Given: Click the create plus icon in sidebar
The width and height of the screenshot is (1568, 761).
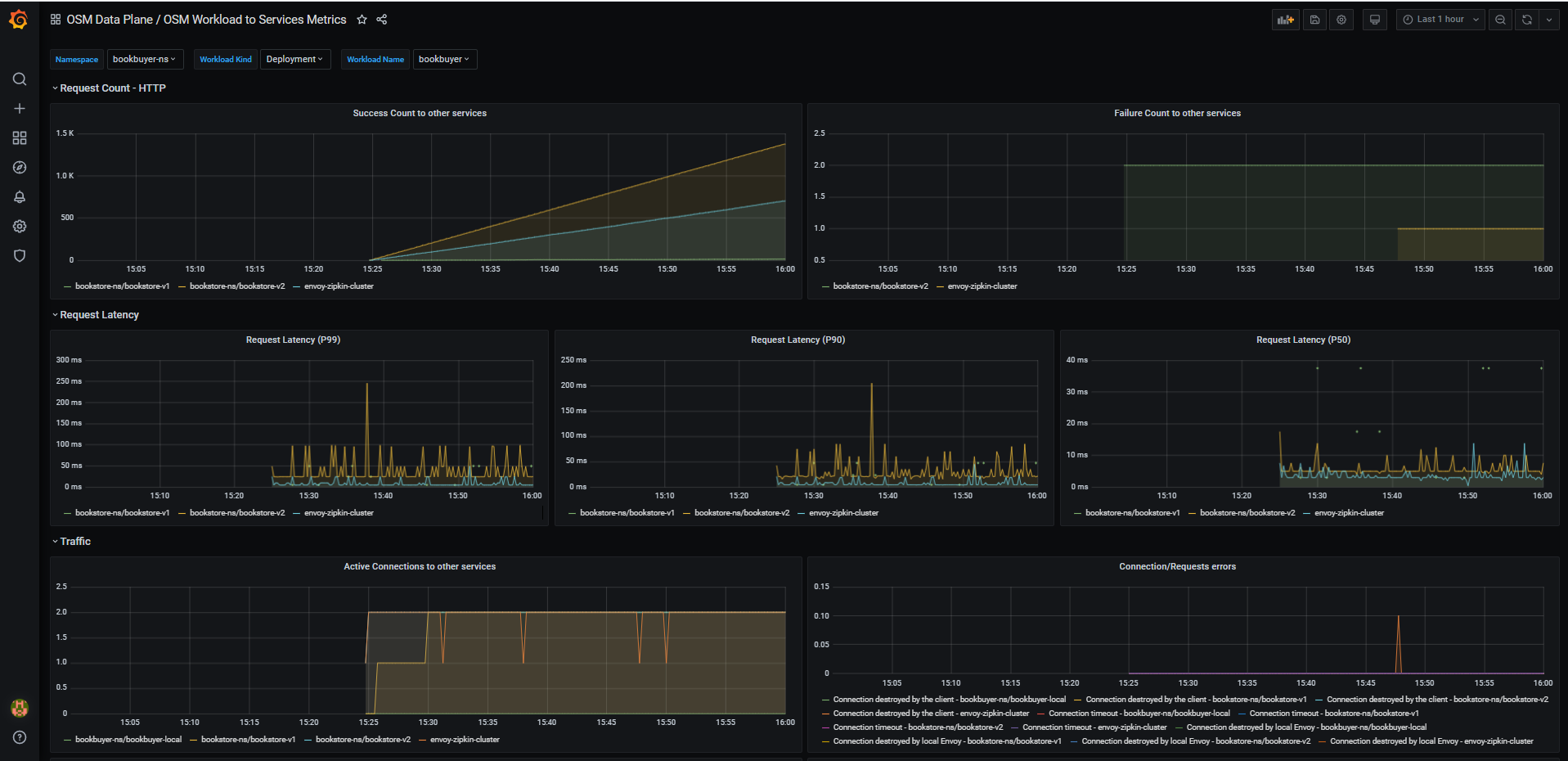Looking at the screenshot, I should (20, 109).
